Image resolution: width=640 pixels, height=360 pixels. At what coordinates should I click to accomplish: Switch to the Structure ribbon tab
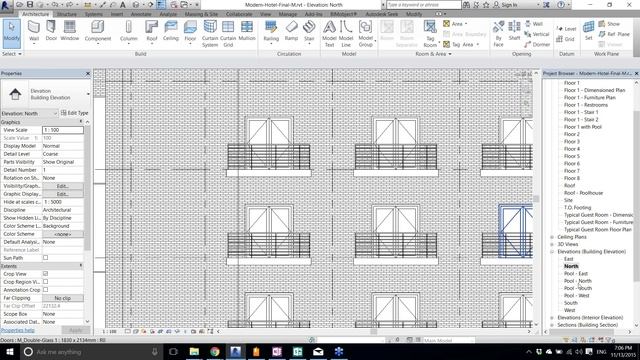(67, 14)
